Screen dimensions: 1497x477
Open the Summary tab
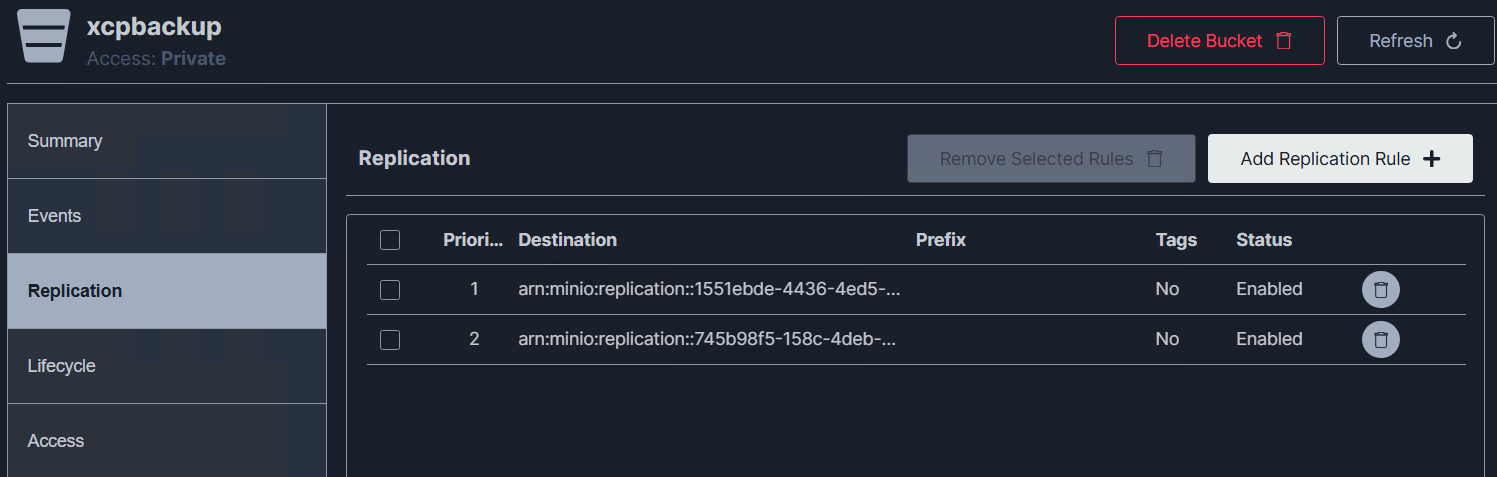point(166,141)
